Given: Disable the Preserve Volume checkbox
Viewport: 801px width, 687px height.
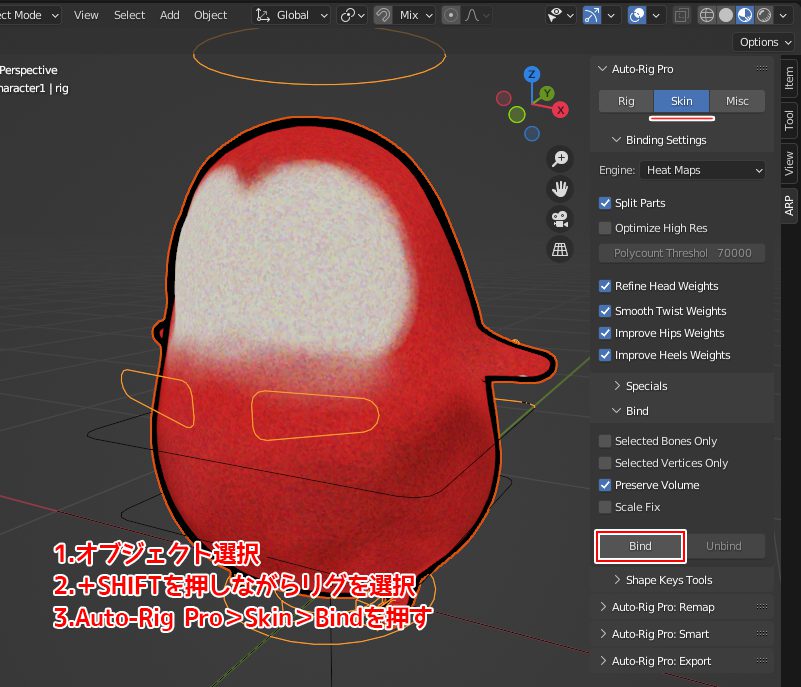Looking at the screenshot, I should click(605, 485).
